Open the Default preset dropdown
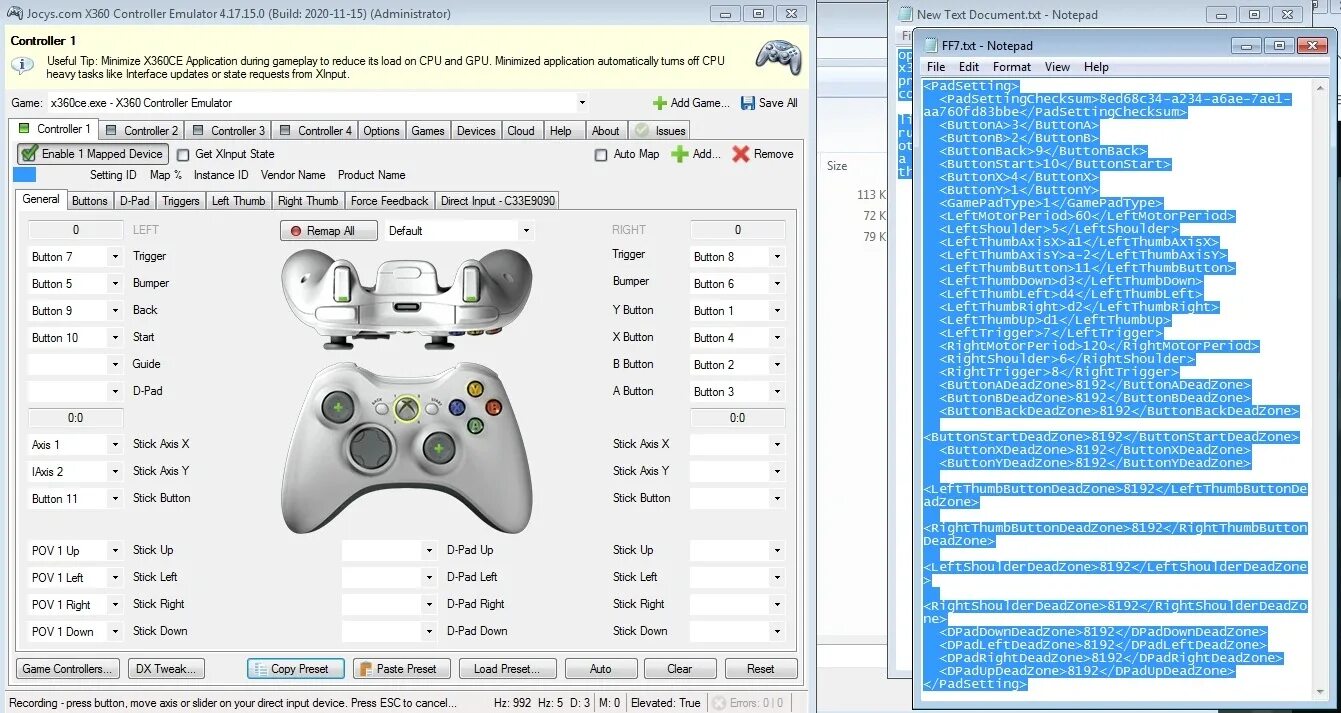Viewport: 1341px width, 713px height. pyautogui.click(x=526, y=231)
